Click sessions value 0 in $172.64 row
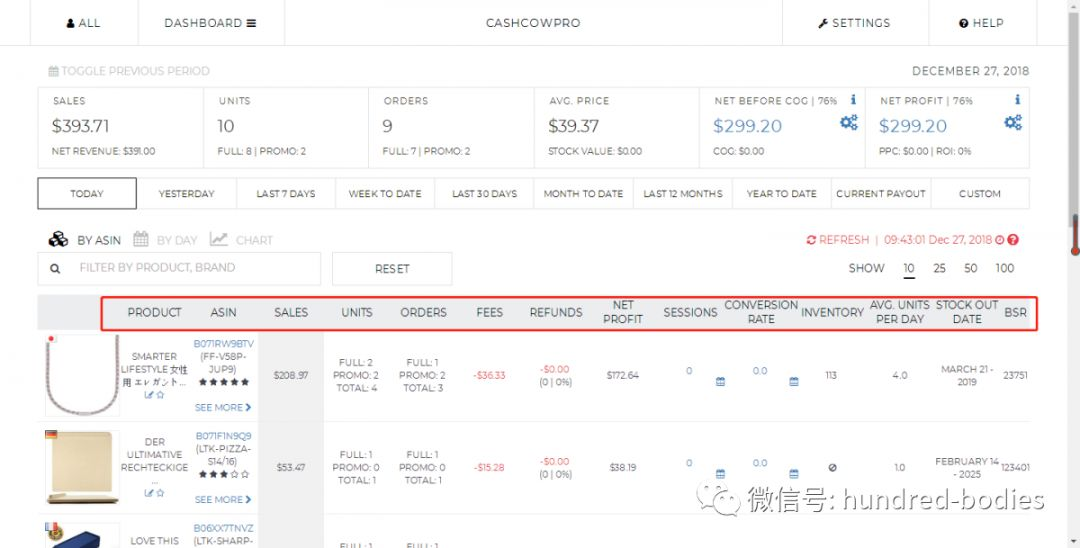 689,370
